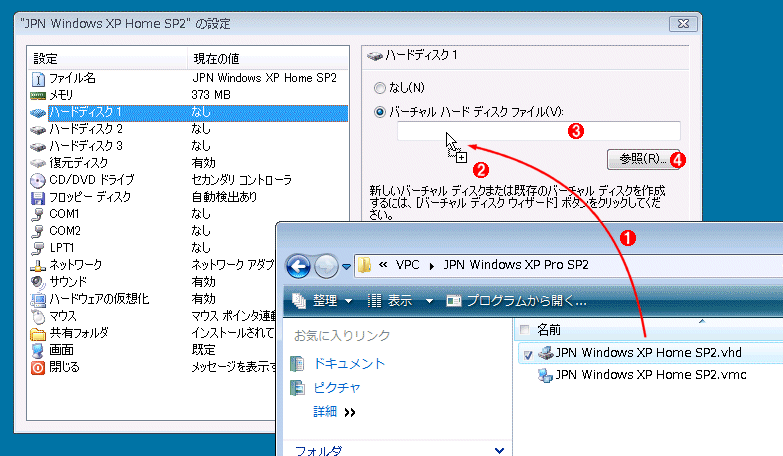The height and width of the screenshot is (456, 783).
Task: Click the COM2 port icon
Action: pos(38,231)
